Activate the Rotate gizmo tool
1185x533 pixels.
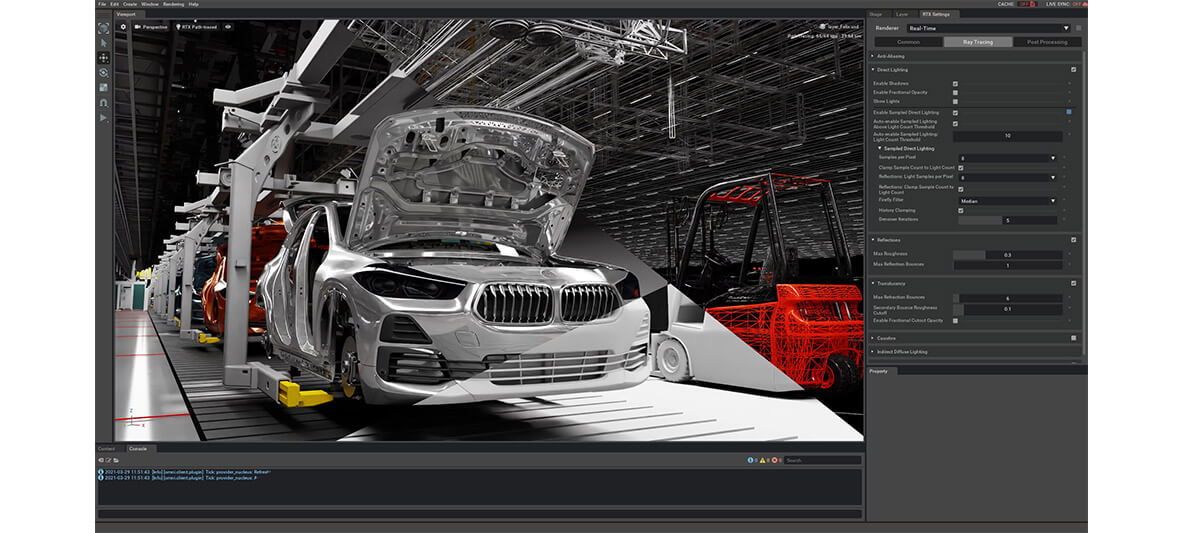(x=104, y=73)
